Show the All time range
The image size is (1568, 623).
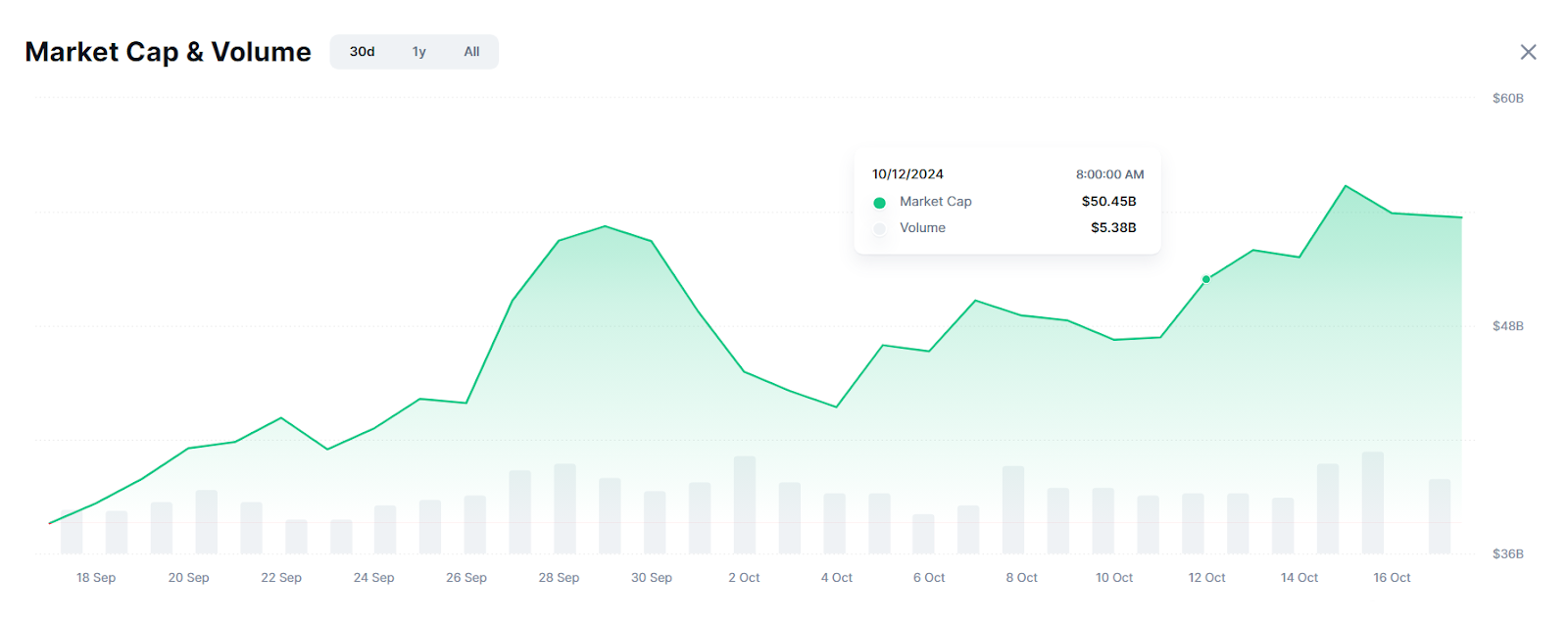click(x=471, y=52)
